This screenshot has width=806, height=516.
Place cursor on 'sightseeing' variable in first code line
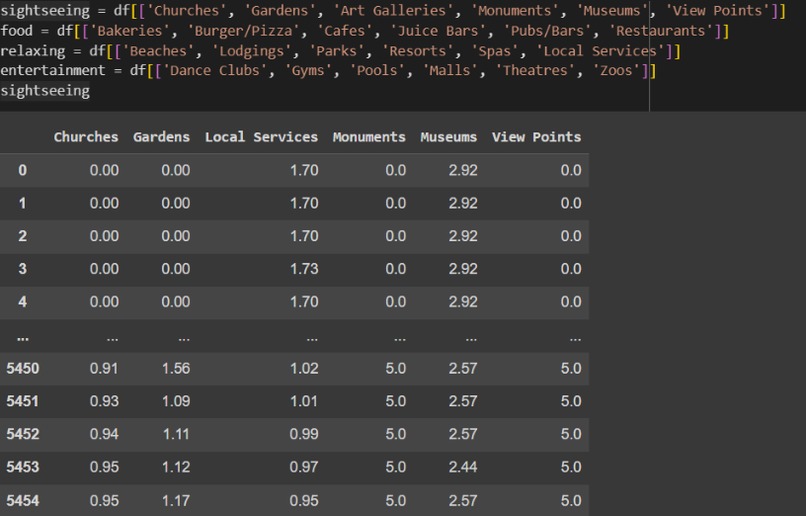[x=45, y=11]
